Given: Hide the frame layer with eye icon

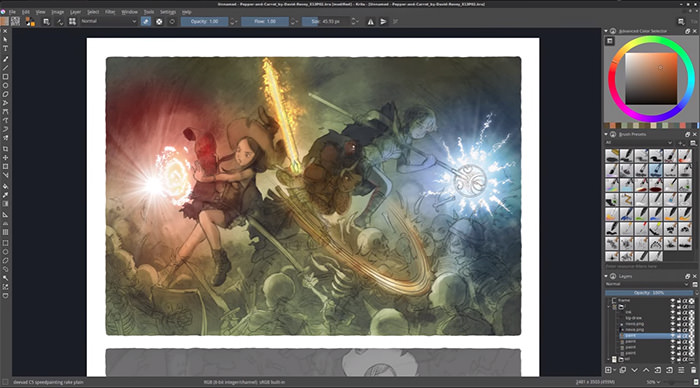Looking at the screenshot, I should 672,301.
